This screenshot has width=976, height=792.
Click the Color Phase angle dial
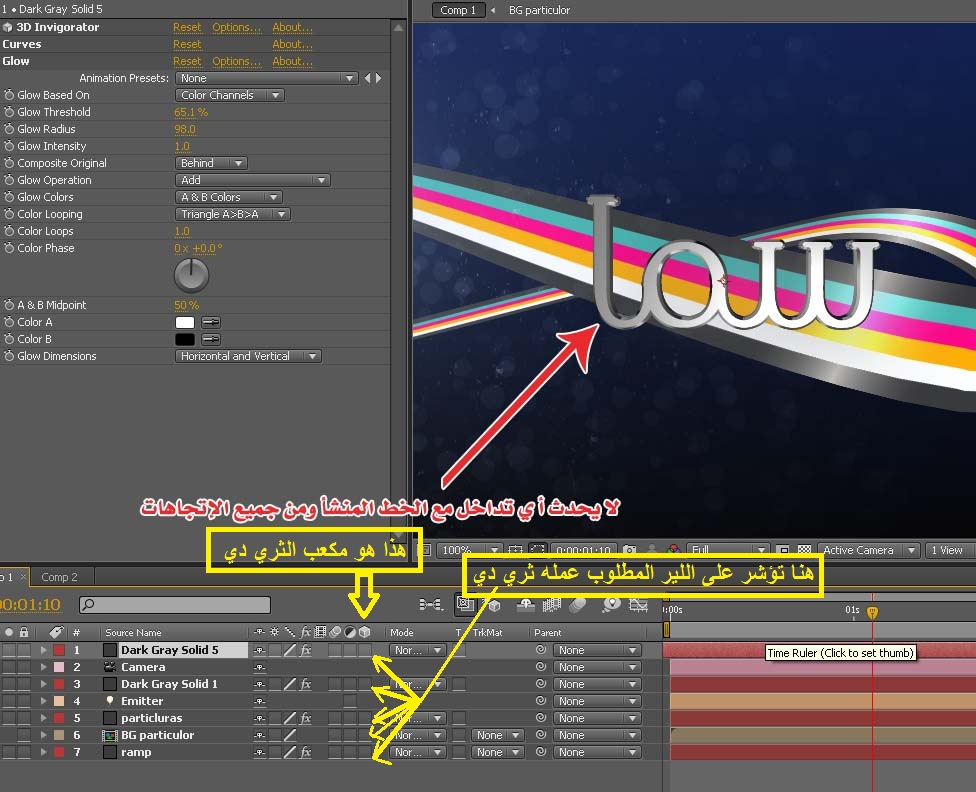[x=191, y=275]
